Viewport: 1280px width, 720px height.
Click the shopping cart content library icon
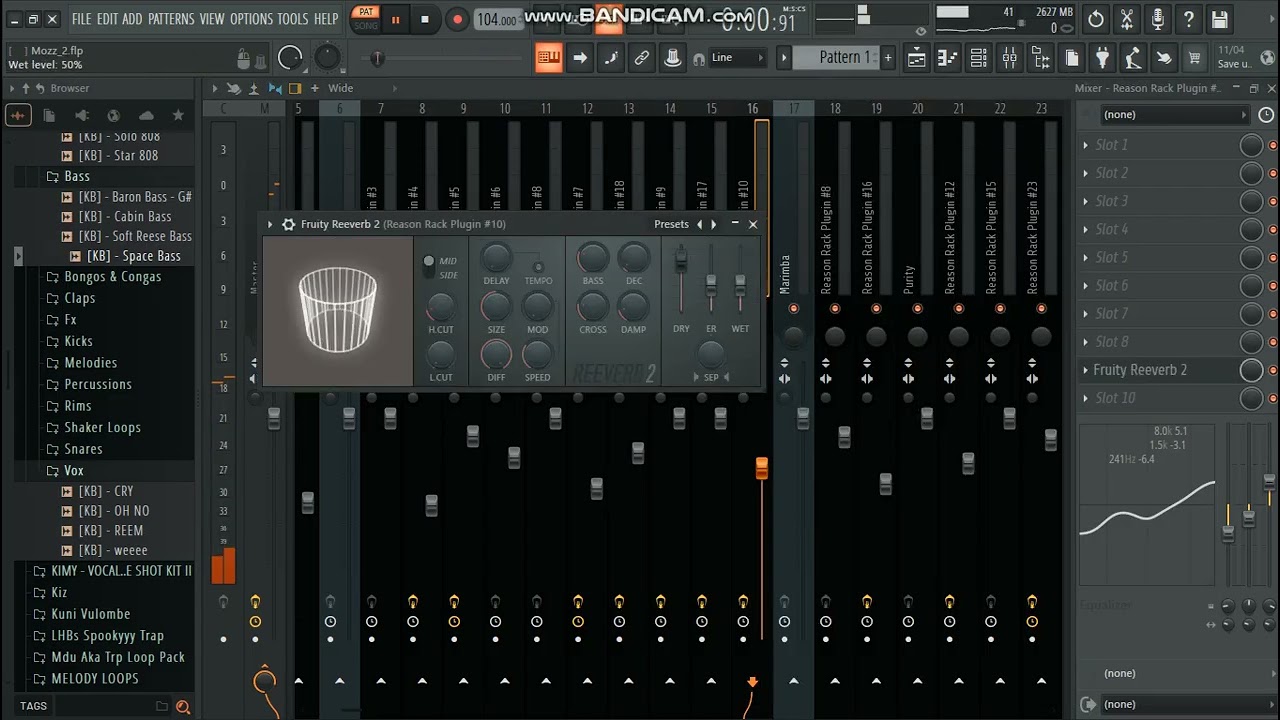point(1195,58)
